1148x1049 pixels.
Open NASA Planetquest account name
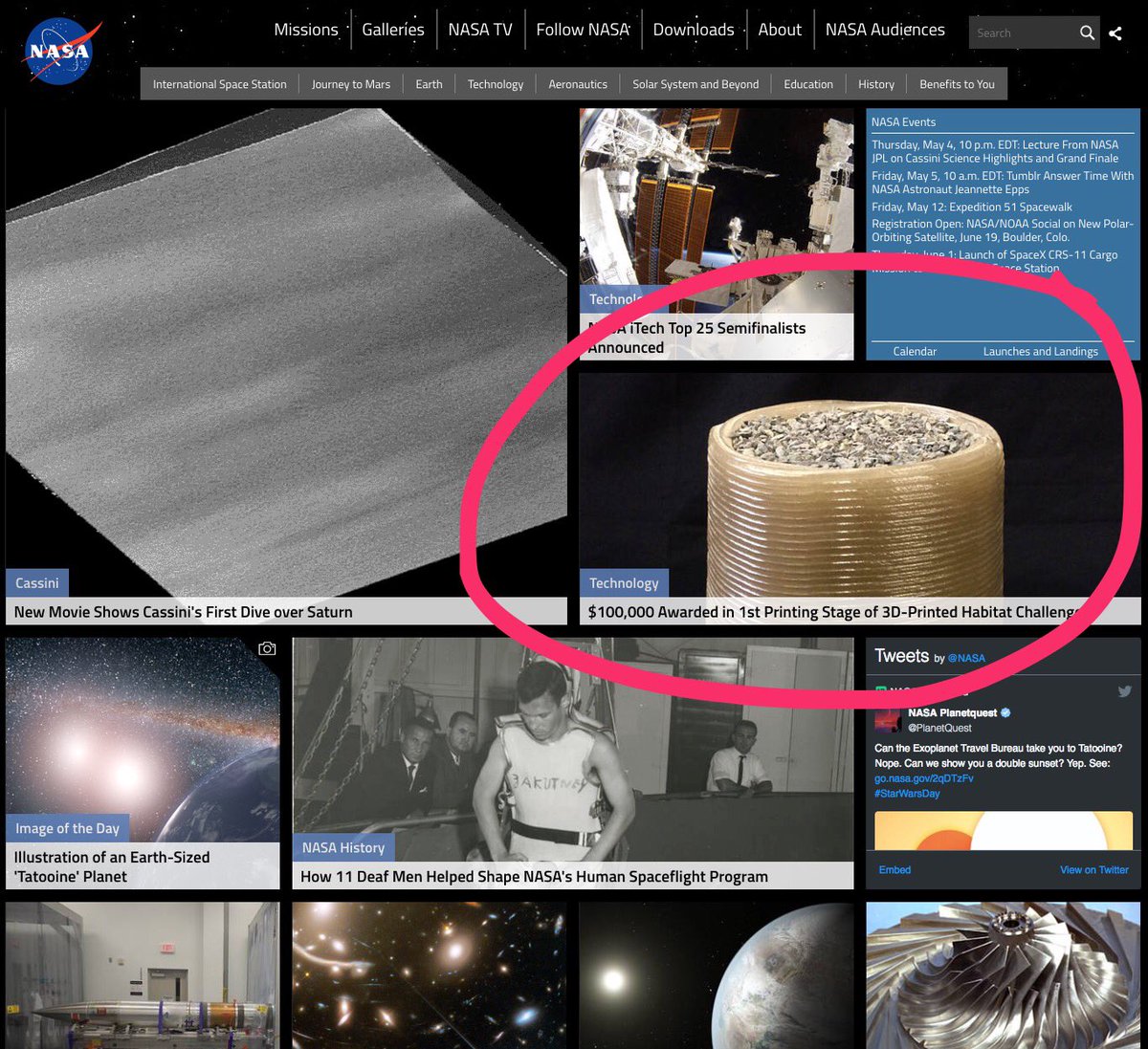coord(953,712)
